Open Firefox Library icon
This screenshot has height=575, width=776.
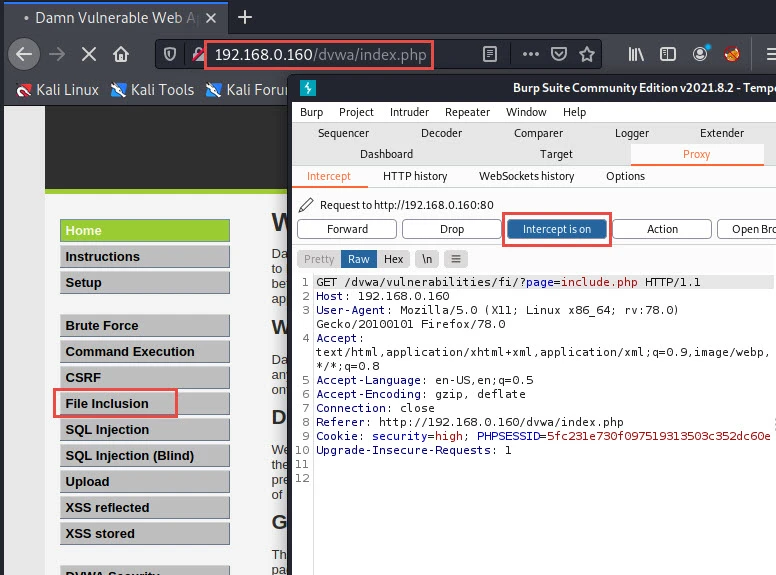tap(636, 54)
